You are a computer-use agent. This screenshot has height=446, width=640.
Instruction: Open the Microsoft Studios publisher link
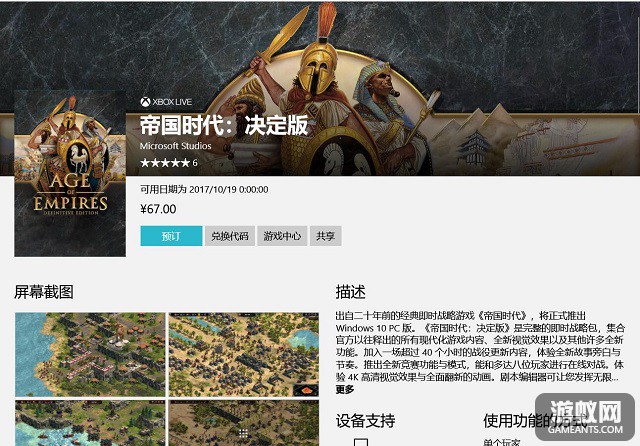176,146
